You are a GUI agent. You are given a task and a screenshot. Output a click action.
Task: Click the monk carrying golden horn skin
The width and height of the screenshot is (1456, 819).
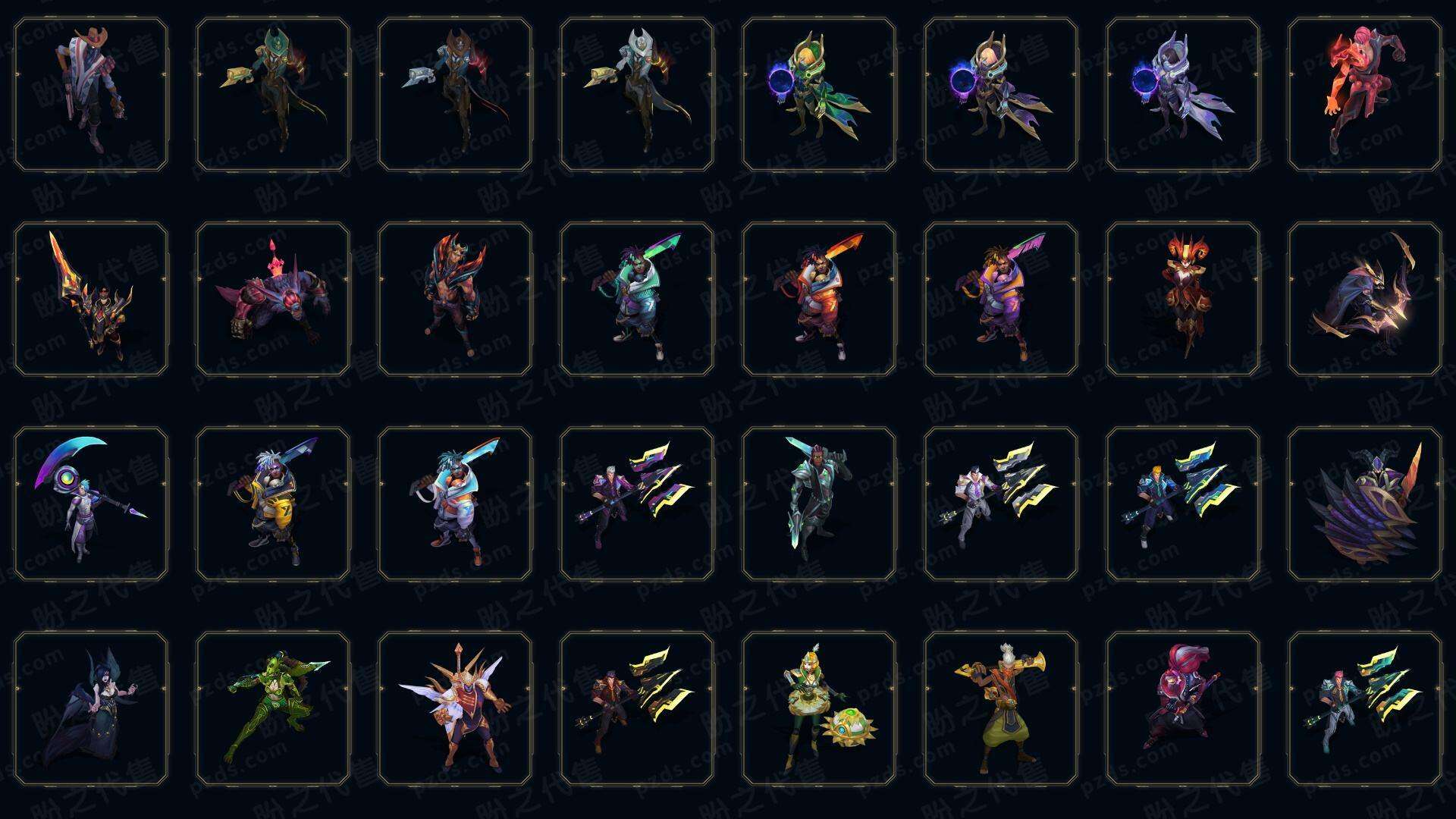coord(1001,708)
